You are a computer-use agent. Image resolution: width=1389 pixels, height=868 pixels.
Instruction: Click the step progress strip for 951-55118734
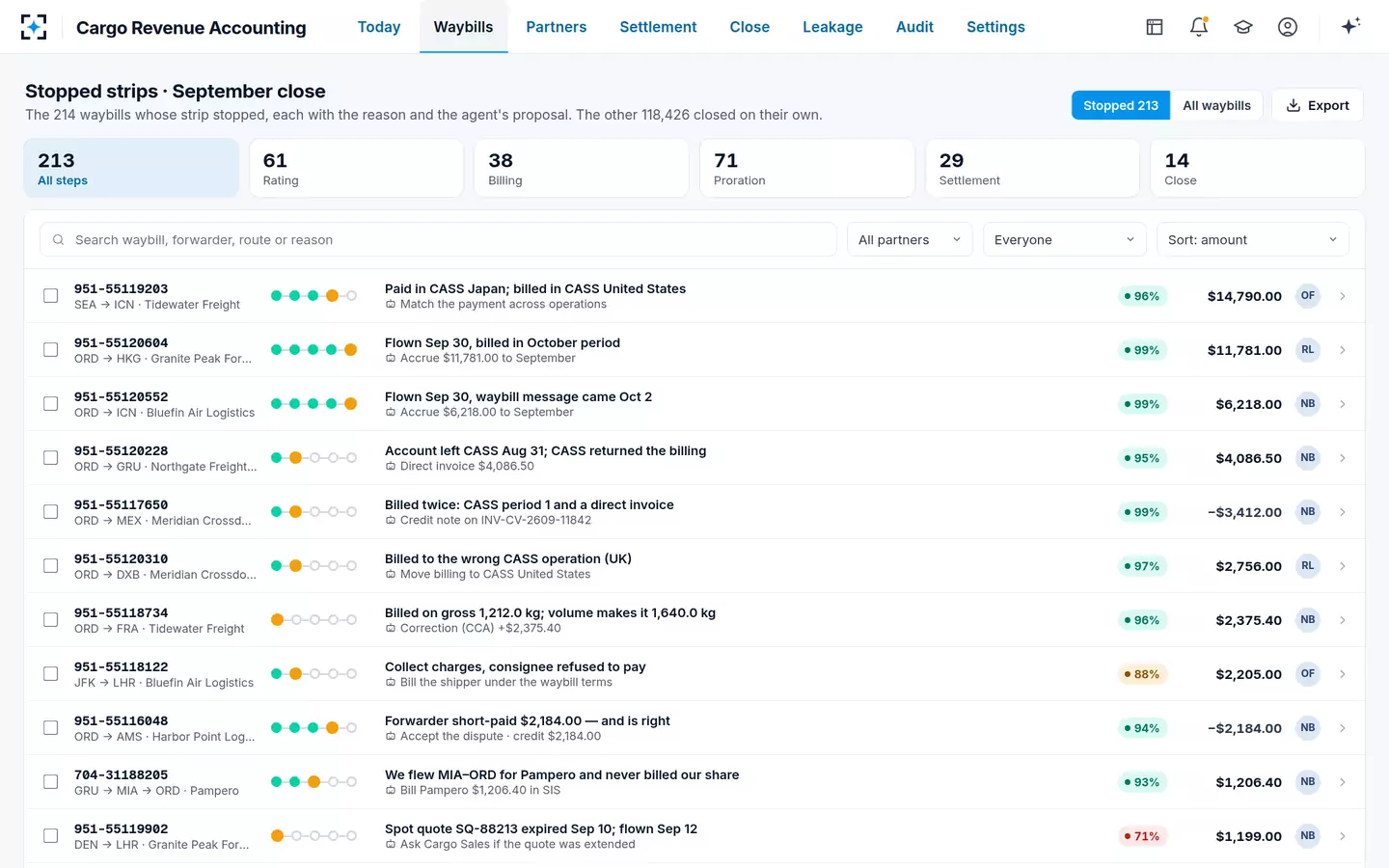[x=313, y=620]
